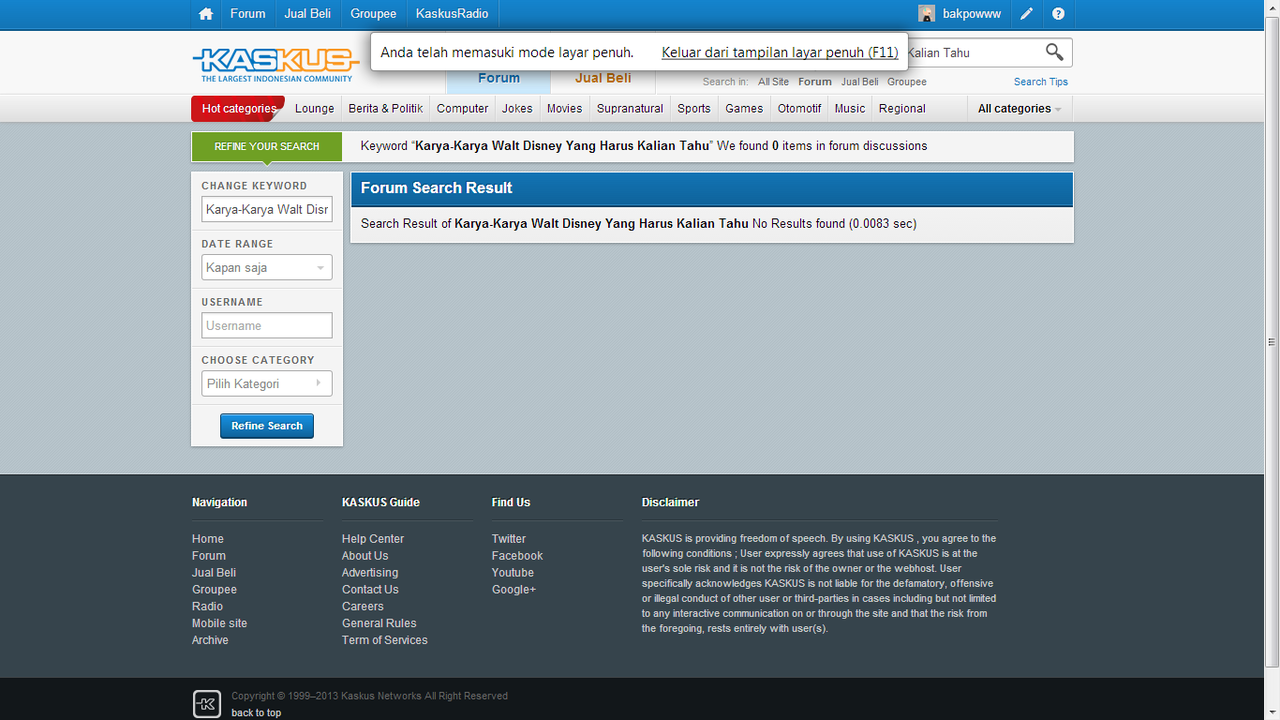
Task: Open Term of Services link
Action: [385, 640]
